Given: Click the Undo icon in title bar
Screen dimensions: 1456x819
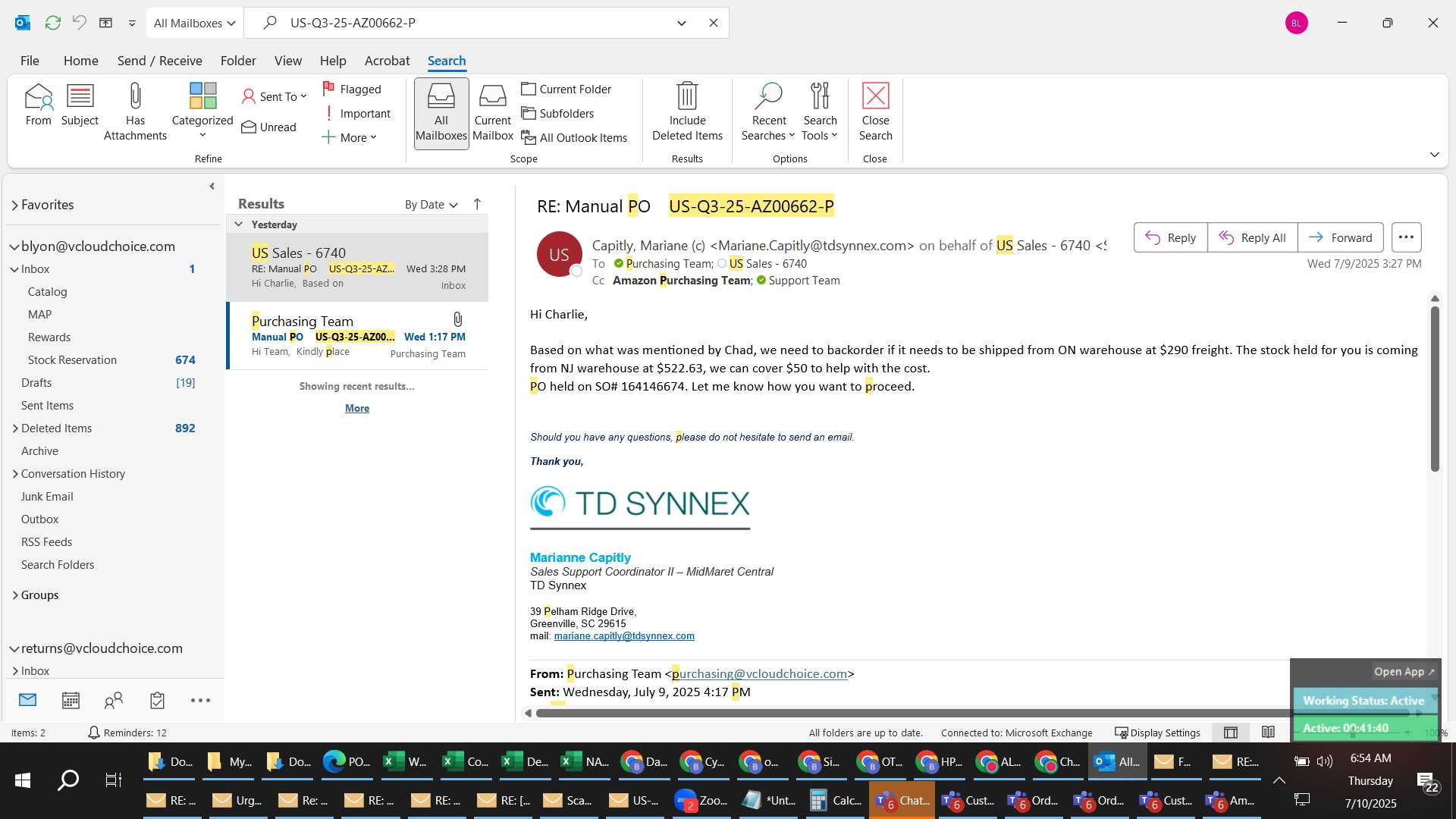Looking at the screenshot, I should click(80, 23).
